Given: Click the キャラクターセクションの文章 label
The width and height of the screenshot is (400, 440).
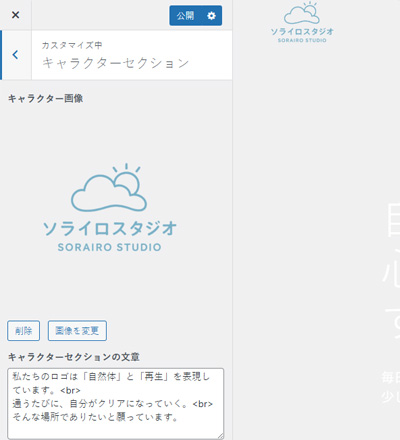Looking at the screenshot, I should 74,357.
